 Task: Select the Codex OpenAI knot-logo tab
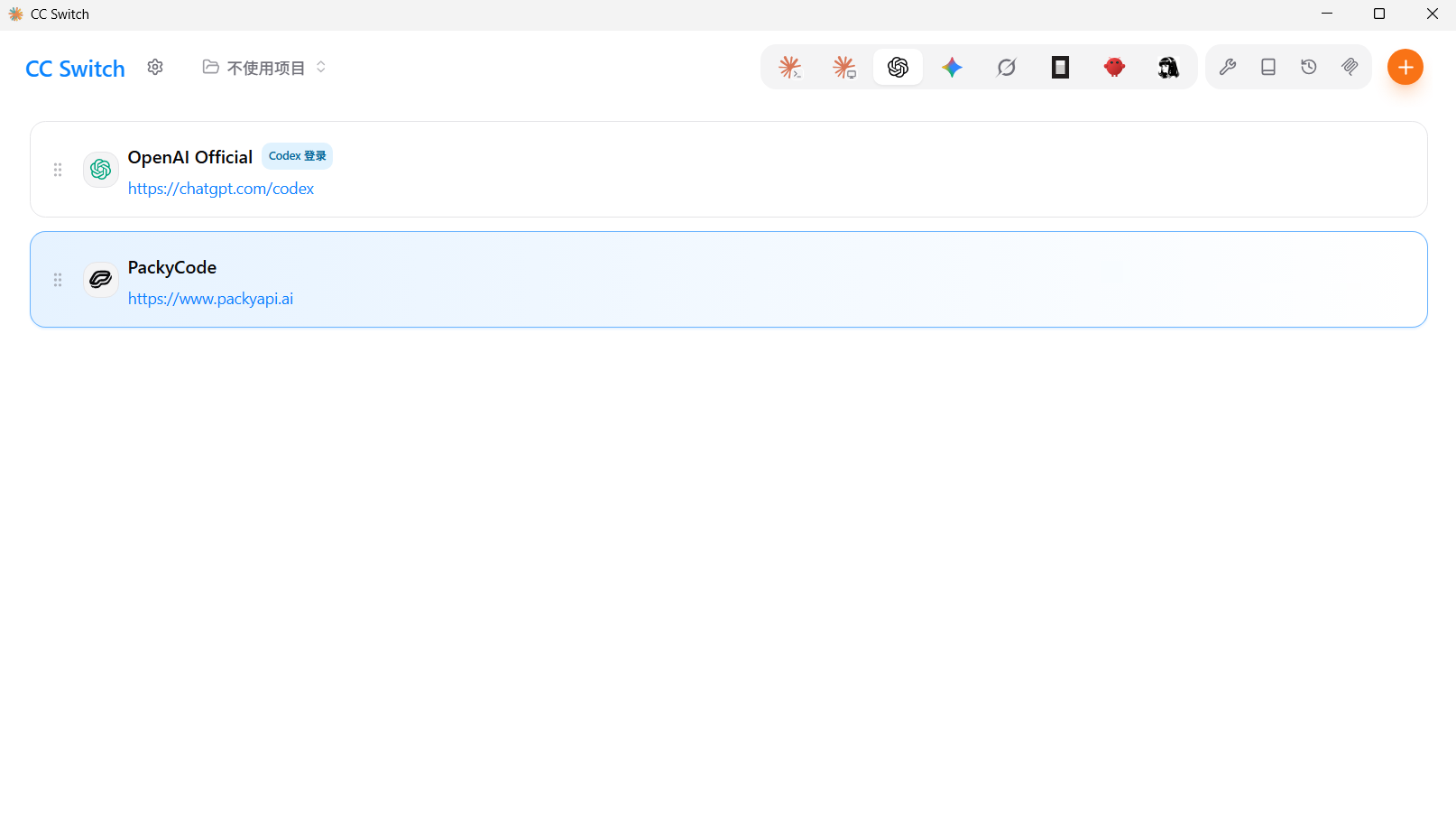[898, 67]
